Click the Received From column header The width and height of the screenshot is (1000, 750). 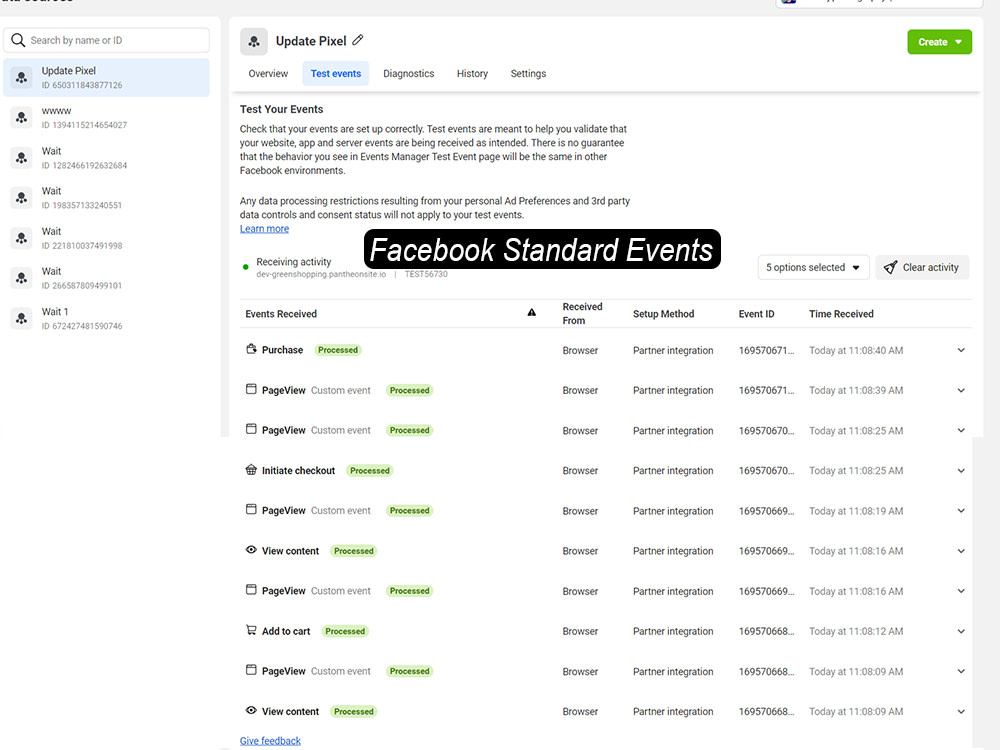[x=582, y=314]
